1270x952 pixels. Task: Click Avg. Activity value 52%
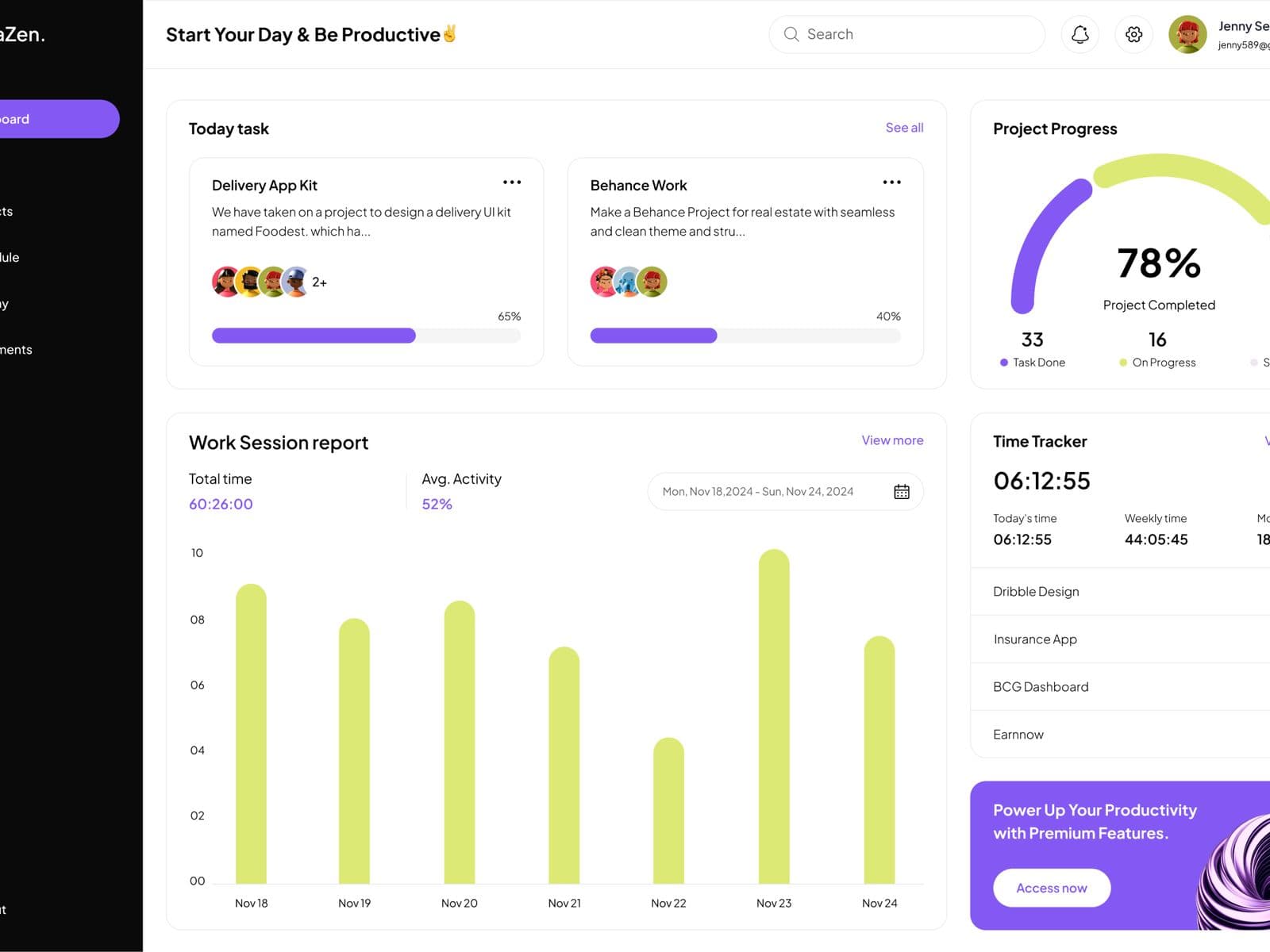(x=437, y=505)
